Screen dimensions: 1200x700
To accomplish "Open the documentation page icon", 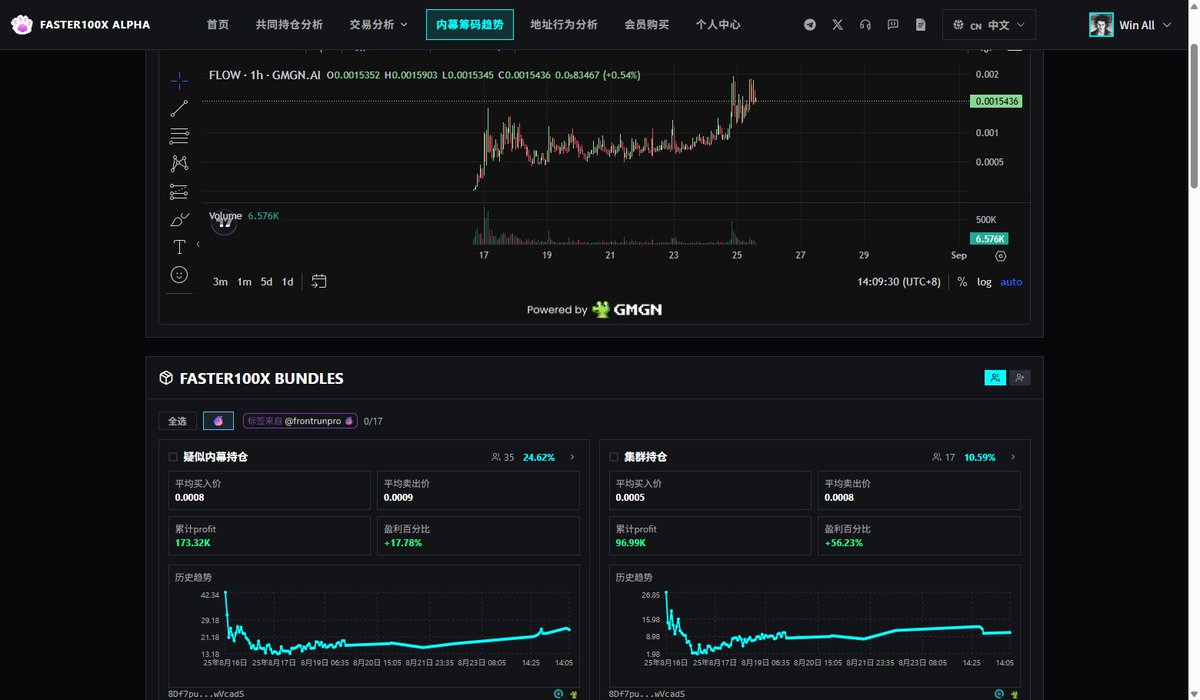I will tap(921, 24).
